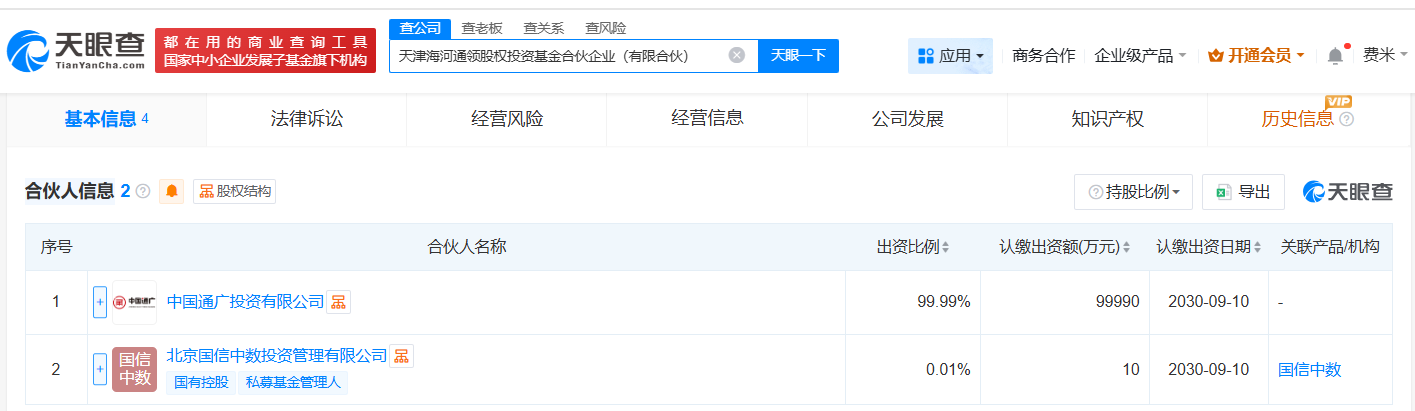Click the help icon beside 历史信息
Screen dimensions: 1415x411
[1346, 120]
